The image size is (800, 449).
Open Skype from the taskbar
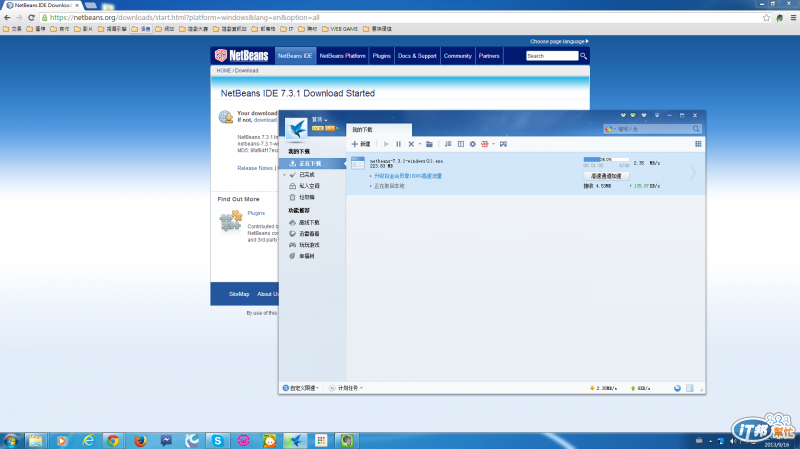click(x=218, y=440)
